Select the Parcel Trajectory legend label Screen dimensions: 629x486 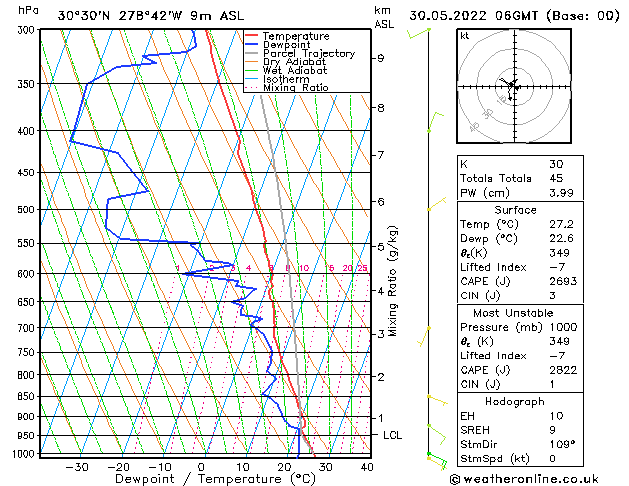[x=309, y=53]
